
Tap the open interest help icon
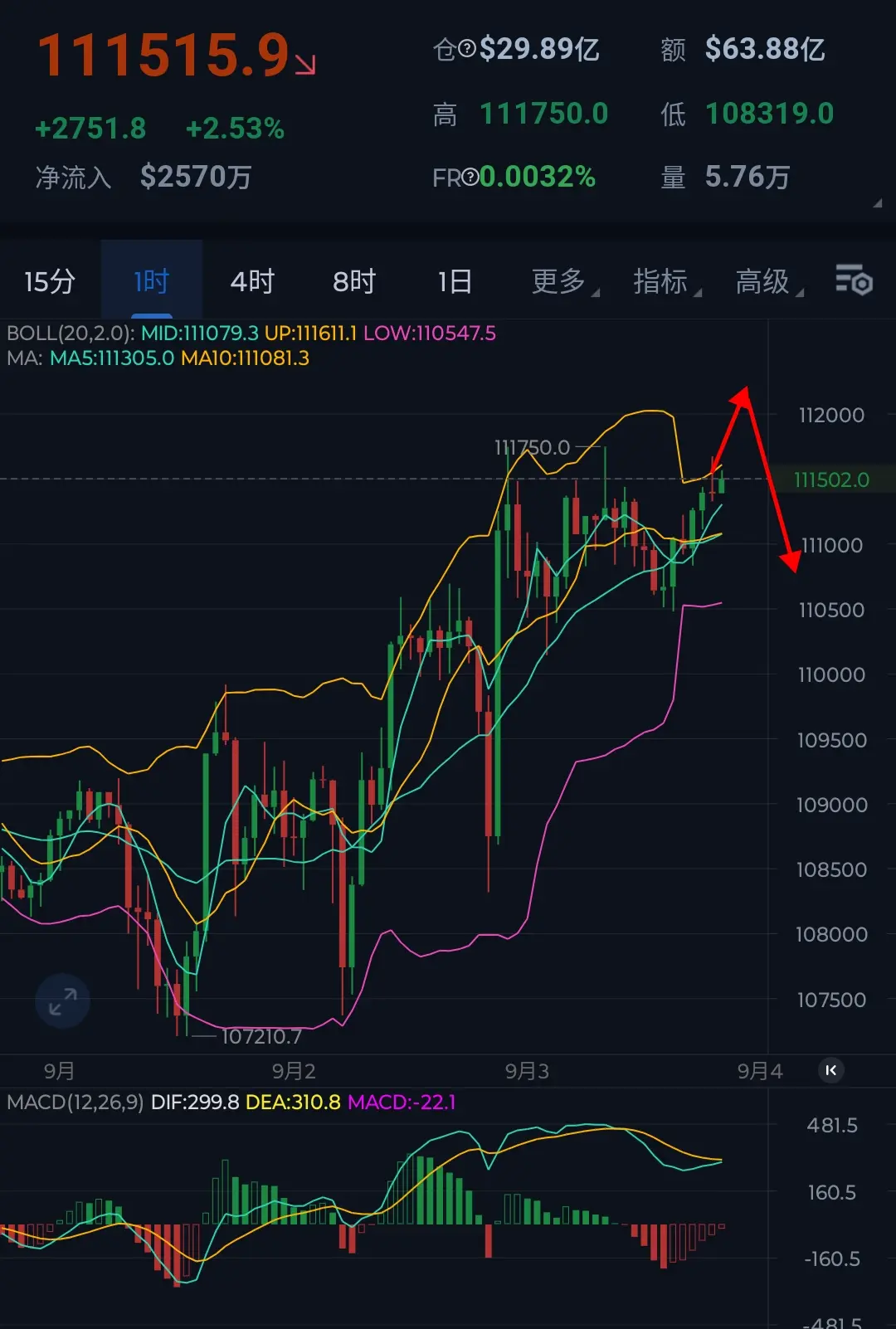point(467,50)
